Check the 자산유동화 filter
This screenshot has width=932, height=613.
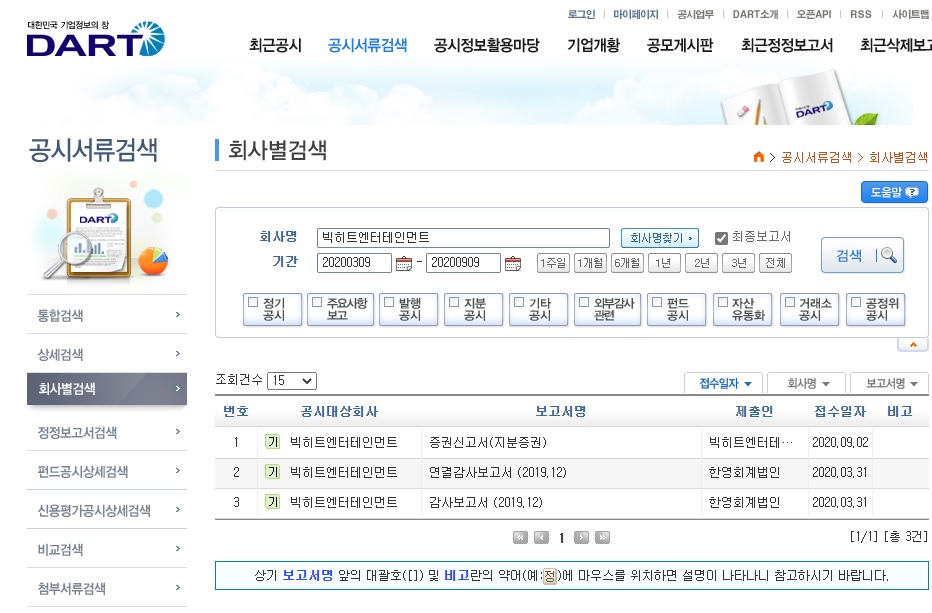tap(723, 302)
